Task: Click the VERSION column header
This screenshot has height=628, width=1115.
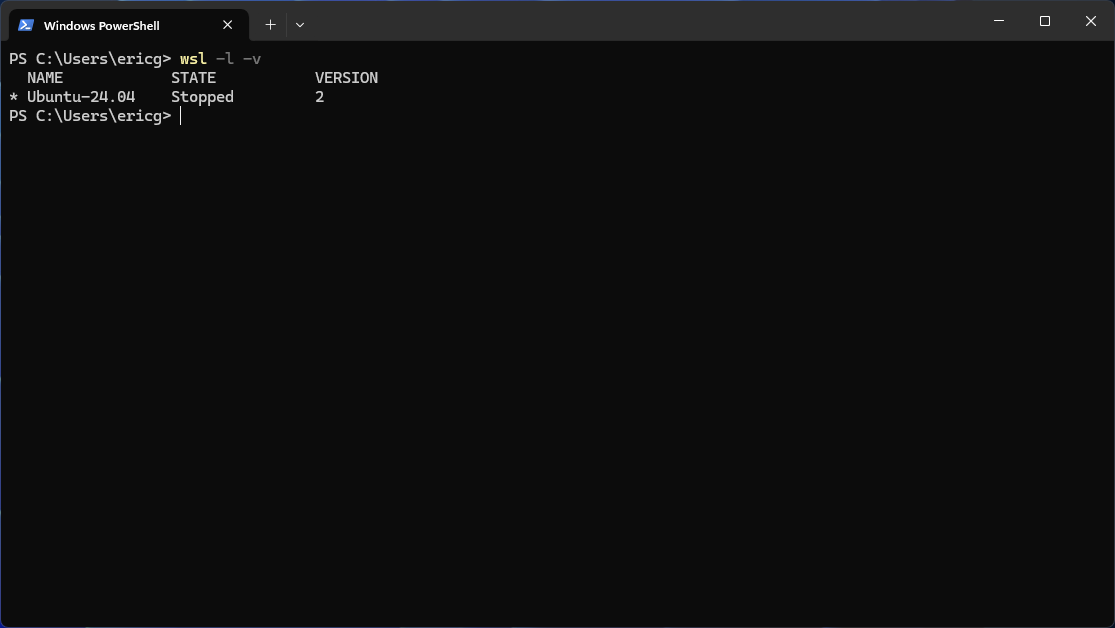Action: tap(346, 78)
